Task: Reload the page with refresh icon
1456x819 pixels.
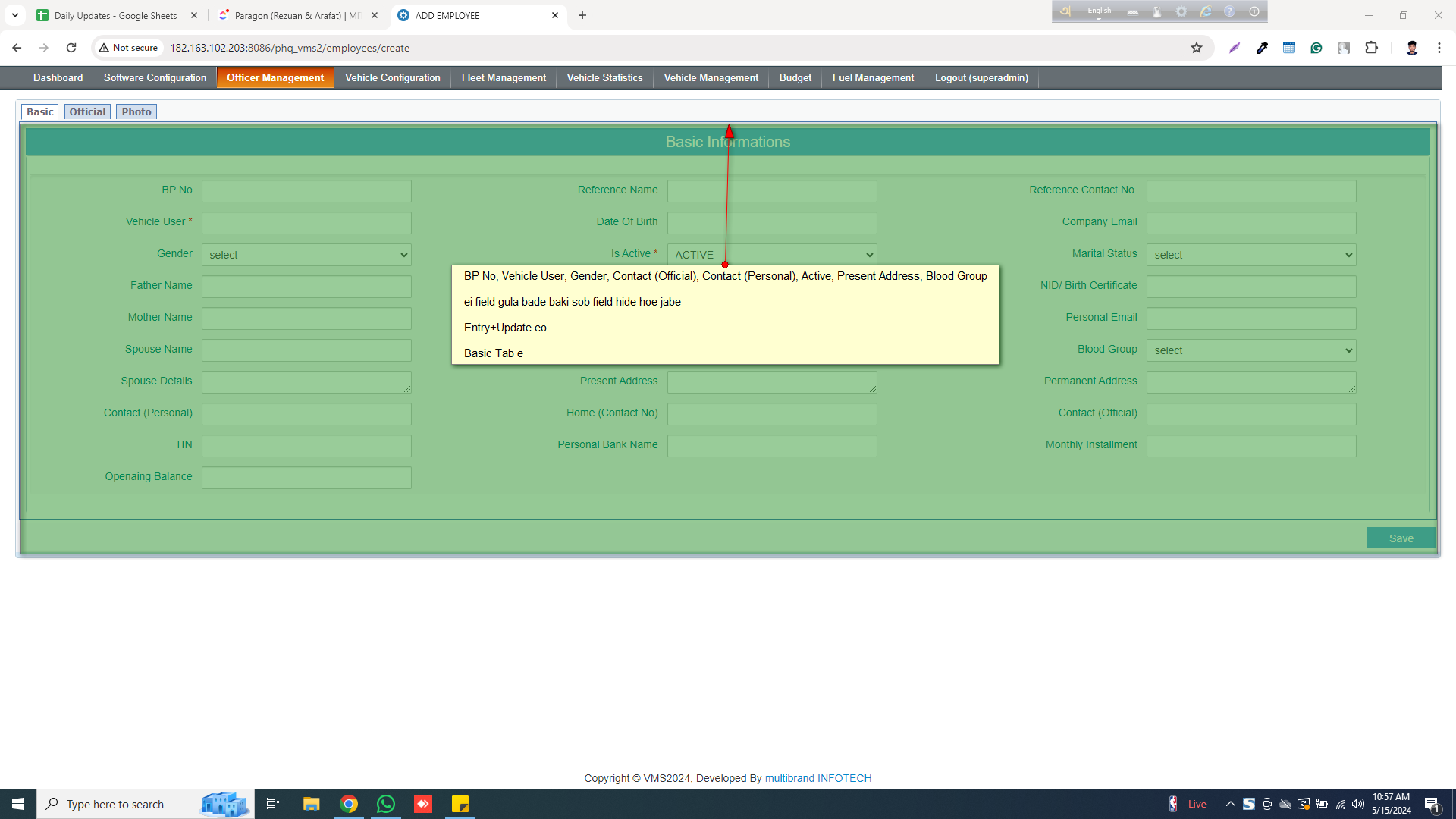Action: pyautogui.click(x=71, y=48)
